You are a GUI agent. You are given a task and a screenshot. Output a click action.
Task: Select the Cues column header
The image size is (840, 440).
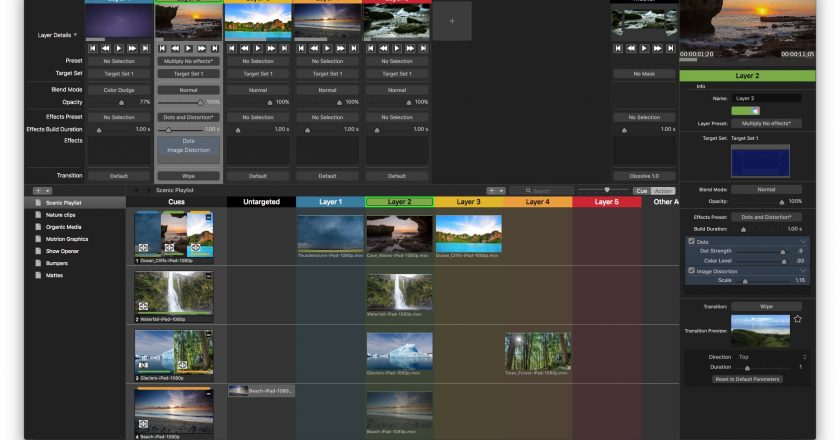(176, 202)
